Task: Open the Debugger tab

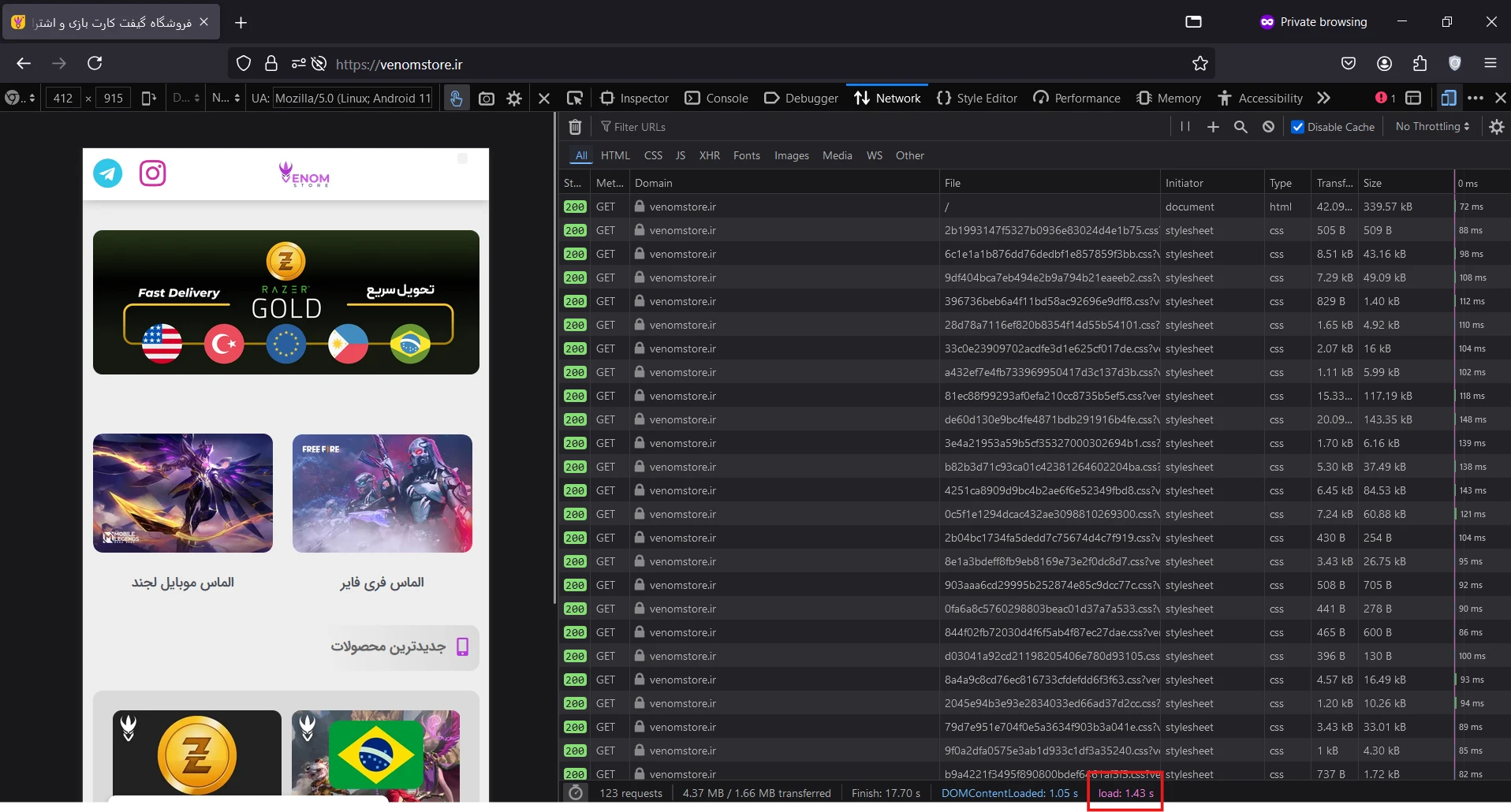Action: pos(801,98)
